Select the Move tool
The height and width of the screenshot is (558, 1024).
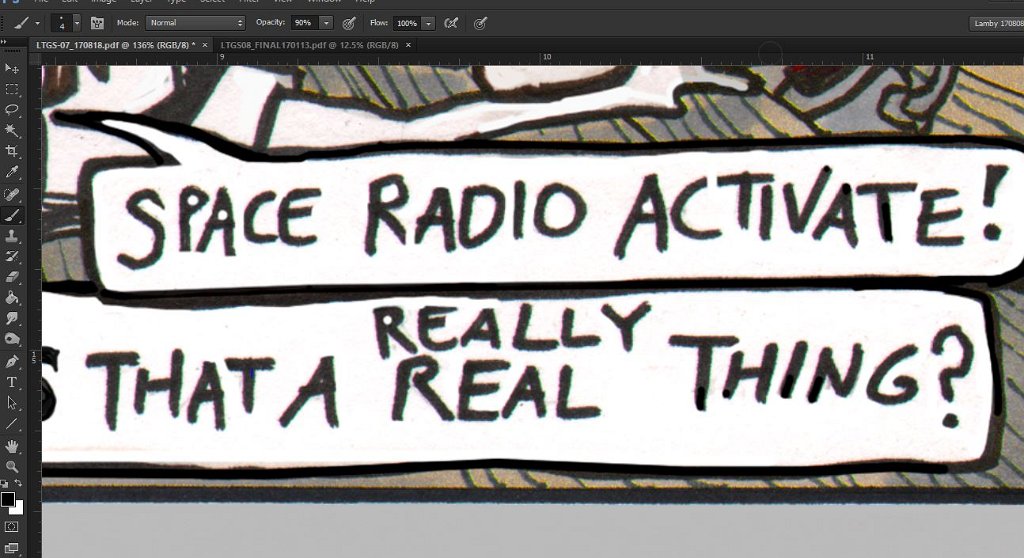point(12,68)
